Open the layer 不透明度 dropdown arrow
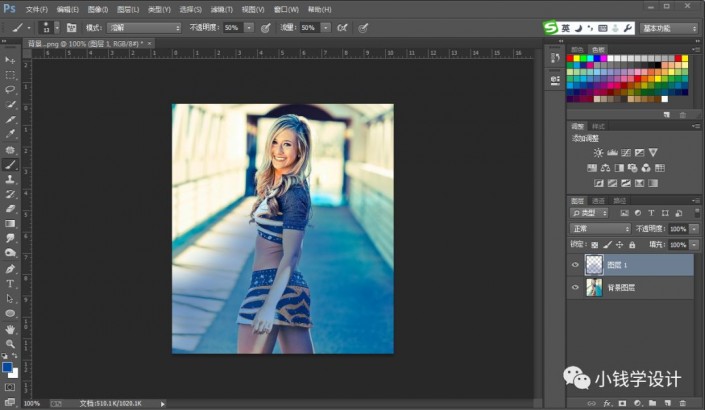The image size is (705, 410). pyautogui.click(x=694, y=229)
